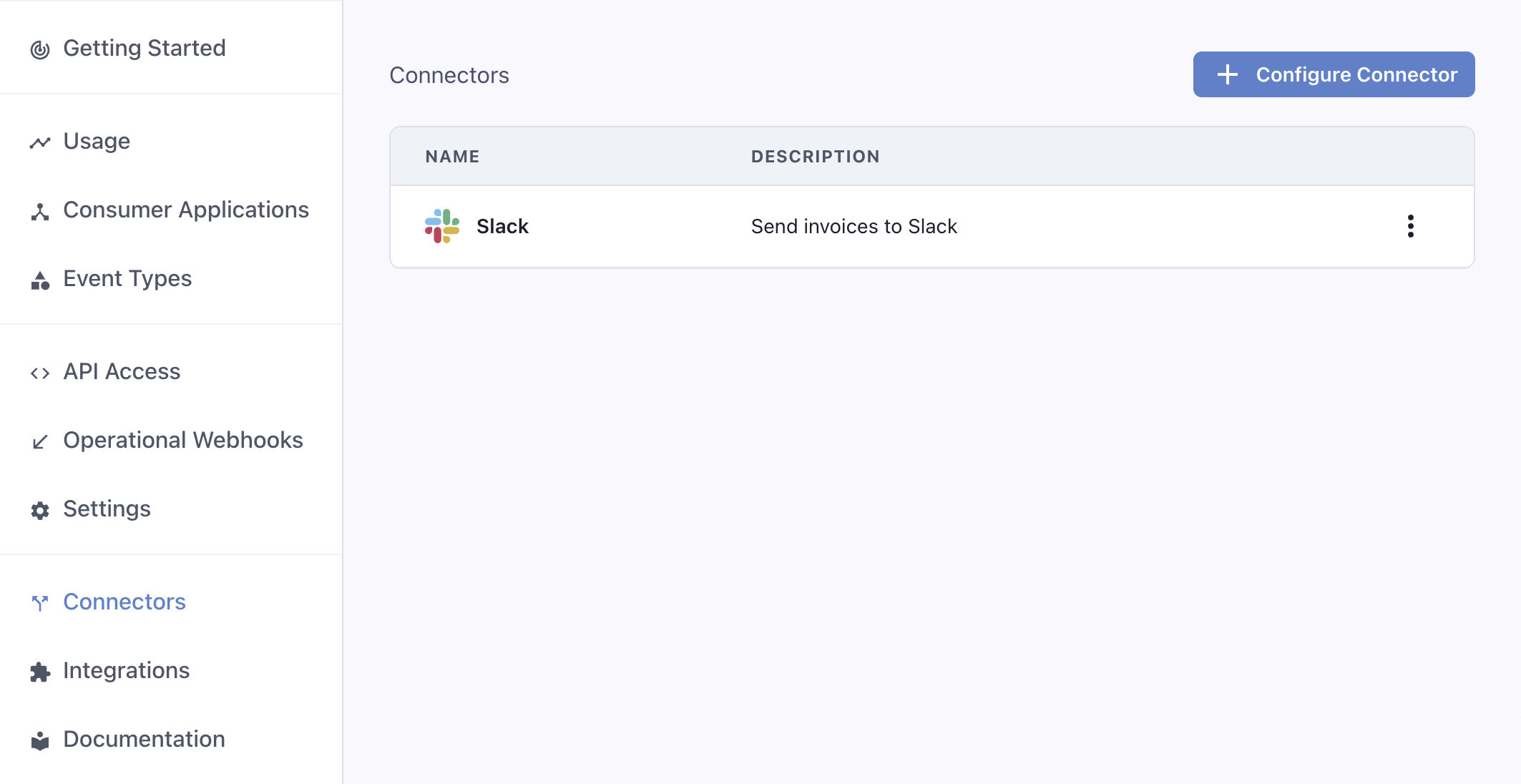Click the Getting Started icon
This screenshot has height=784, width=1521.
[41, 47]
